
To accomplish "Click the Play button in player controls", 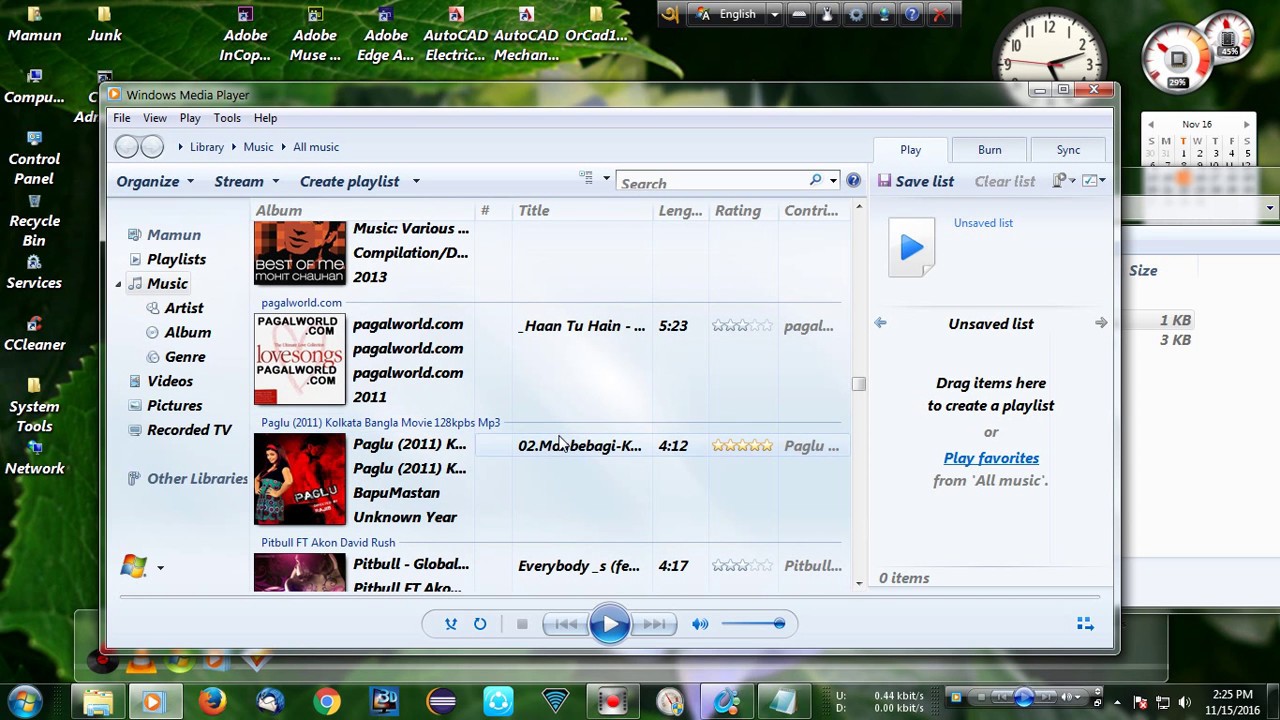I will tap(610, 624).
